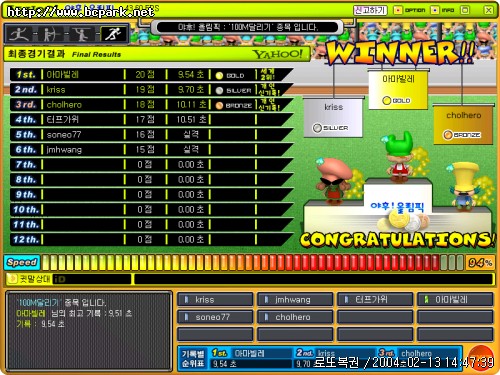Click the 20 점 score in 1st row

click(x=145, y=75)
